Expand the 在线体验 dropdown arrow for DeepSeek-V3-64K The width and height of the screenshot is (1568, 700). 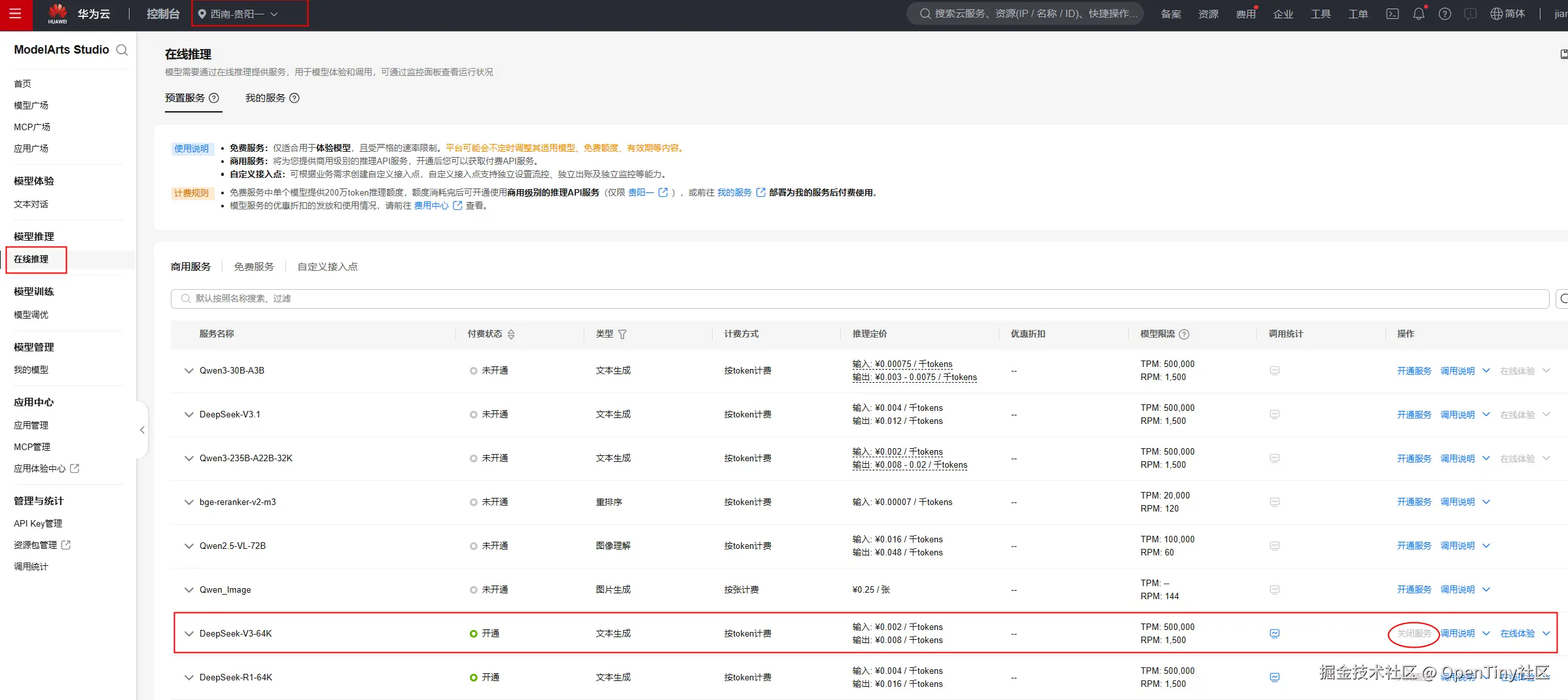(1546, 633)
